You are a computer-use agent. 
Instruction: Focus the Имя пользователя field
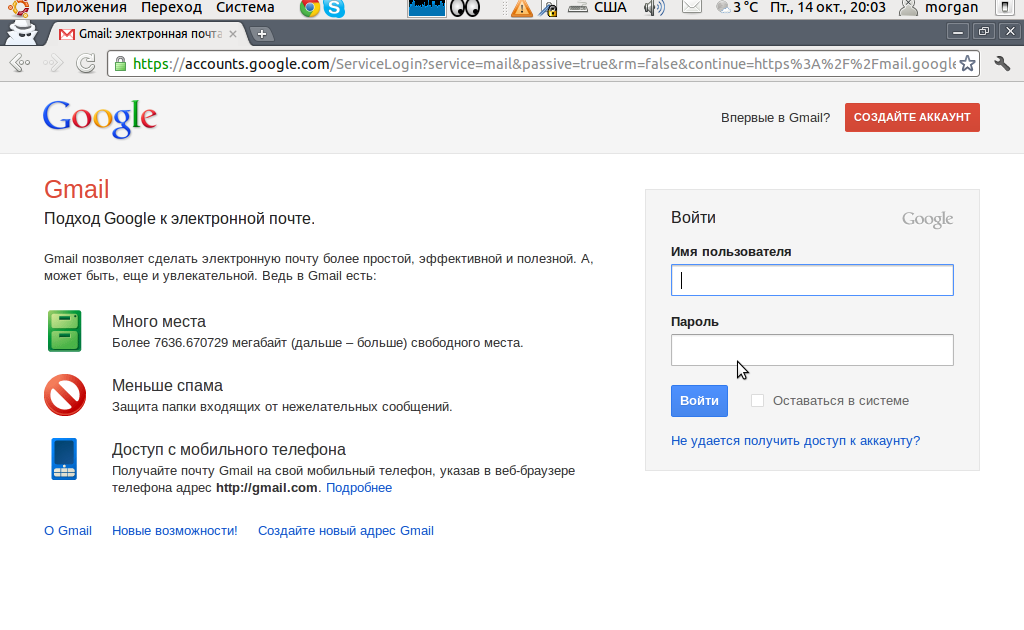[812, 280]
